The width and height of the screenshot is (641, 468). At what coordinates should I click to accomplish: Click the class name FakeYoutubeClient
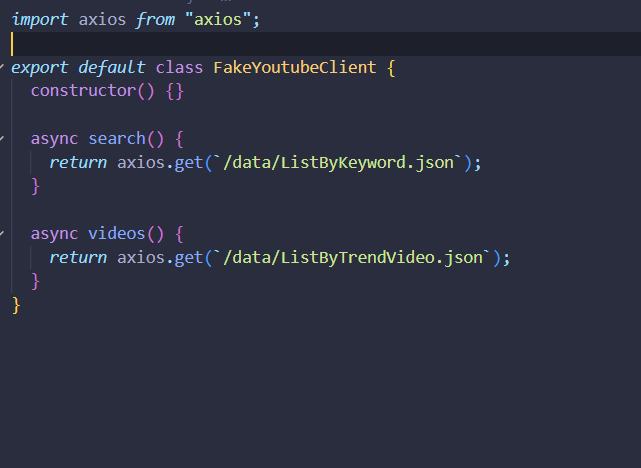295,67
